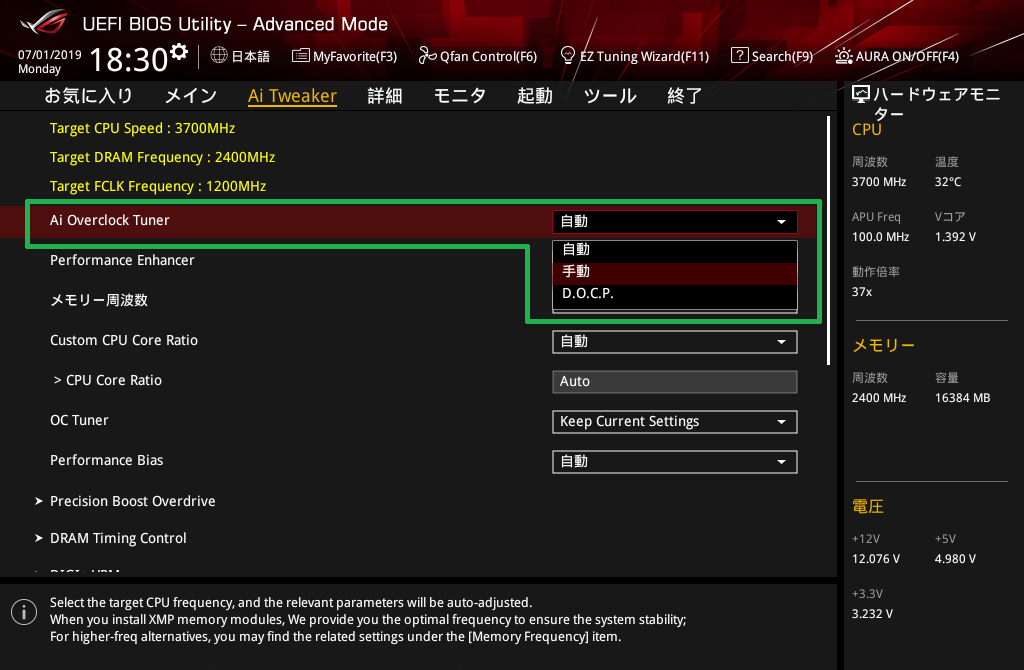1024x670 pixels.
Task: Click the 07/01/2019 date text
Action: tap(50, 55)
